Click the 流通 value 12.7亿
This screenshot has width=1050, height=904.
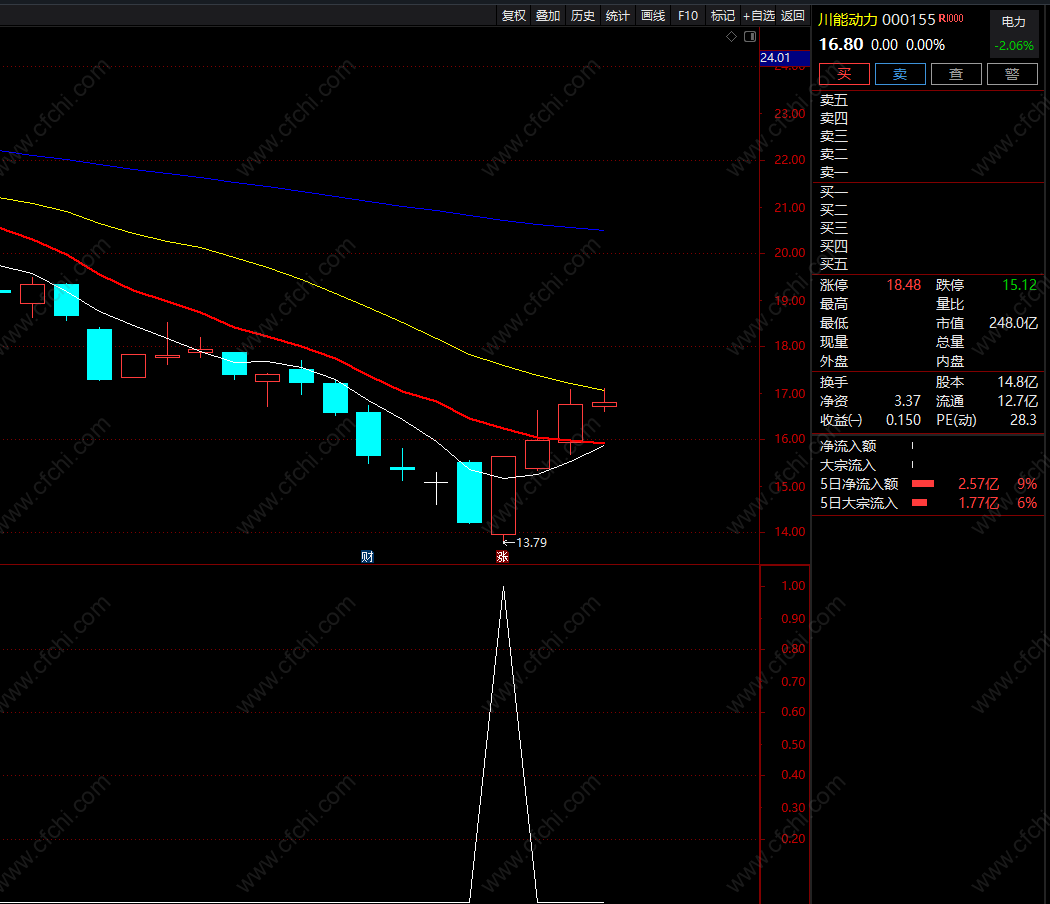coord(1017,401)
